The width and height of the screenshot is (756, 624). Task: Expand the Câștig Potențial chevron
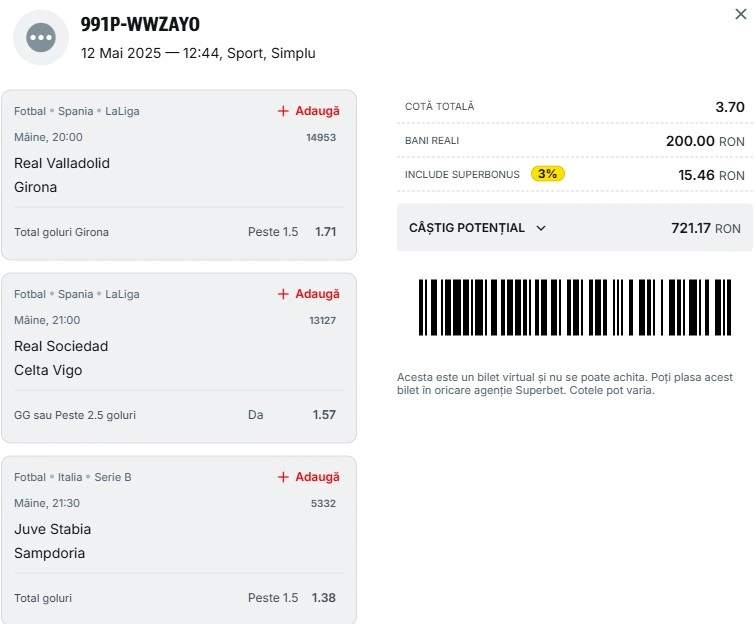(541, 228)
